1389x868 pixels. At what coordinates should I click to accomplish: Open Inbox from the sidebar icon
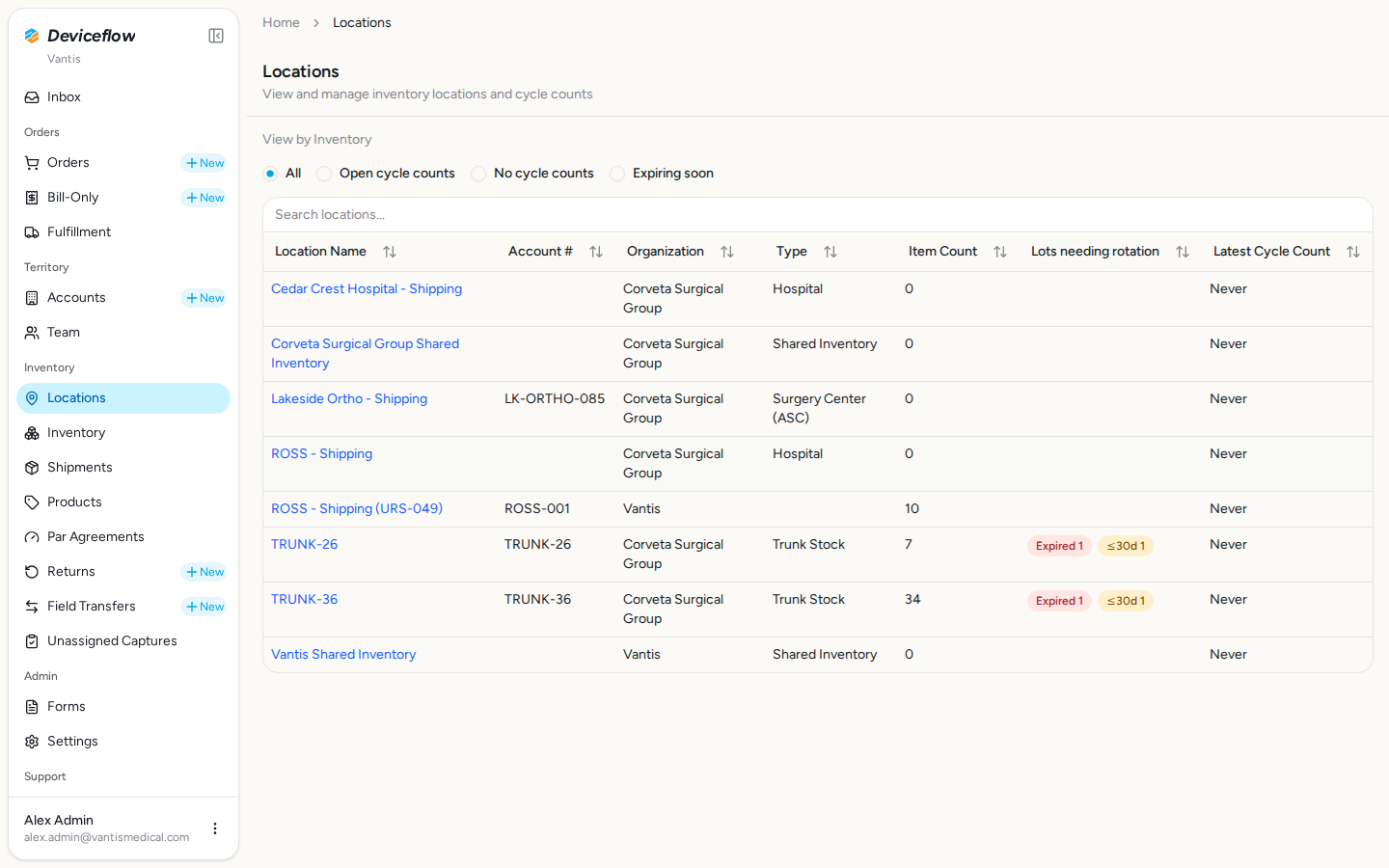(32, 97)
